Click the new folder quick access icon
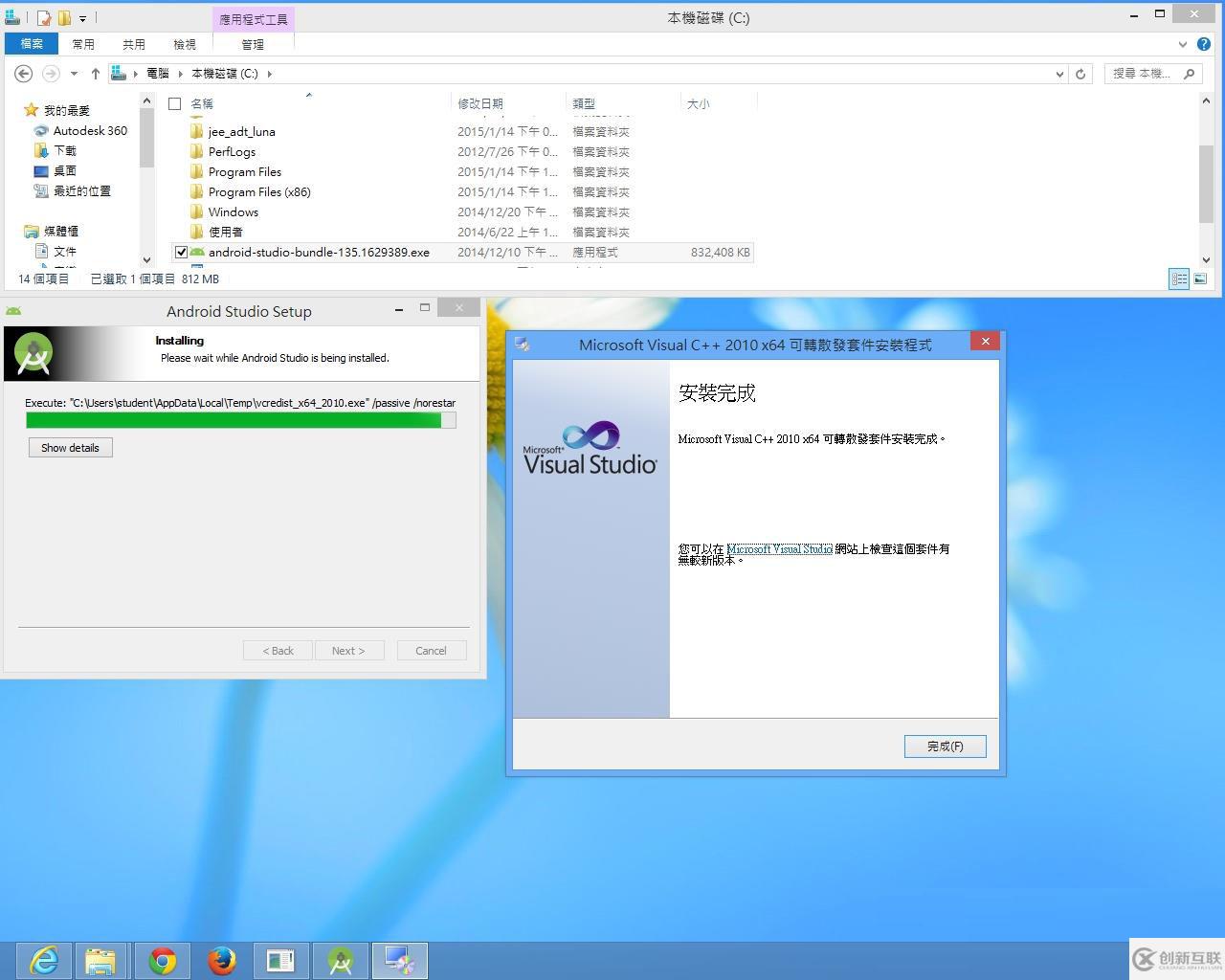This screenshot has height=980, width=1225. pyautogui.click(x=64, y=17)
